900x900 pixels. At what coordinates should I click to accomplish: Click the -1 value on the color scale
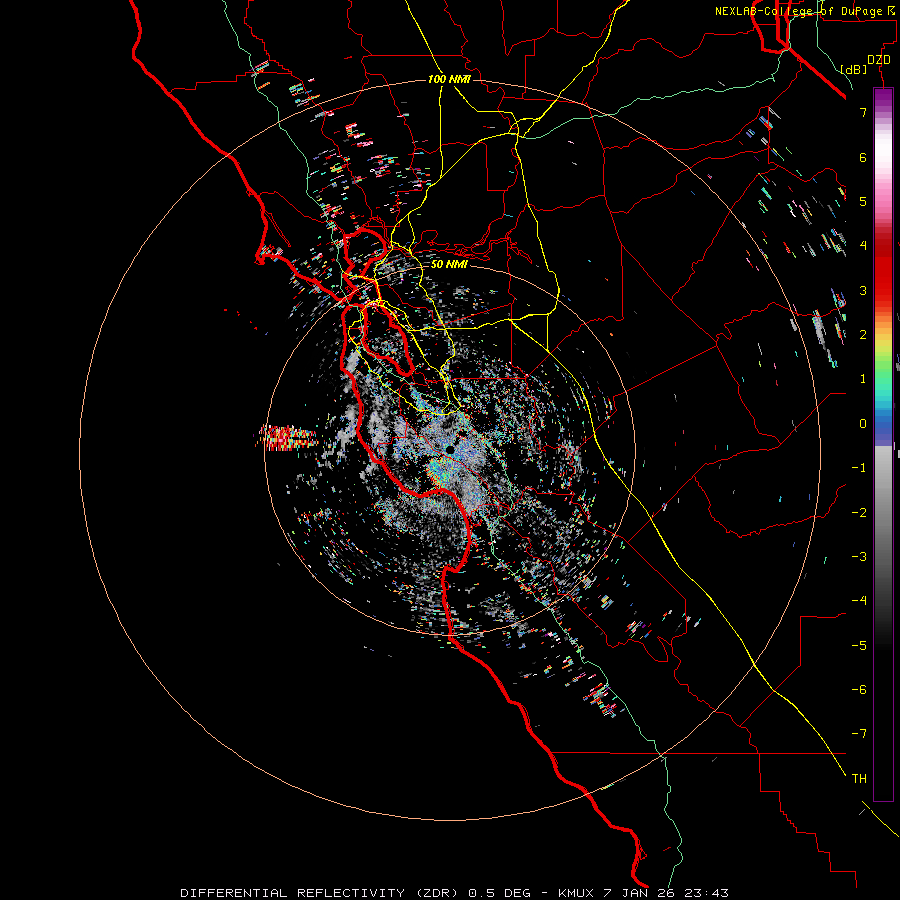click(859, 468)
